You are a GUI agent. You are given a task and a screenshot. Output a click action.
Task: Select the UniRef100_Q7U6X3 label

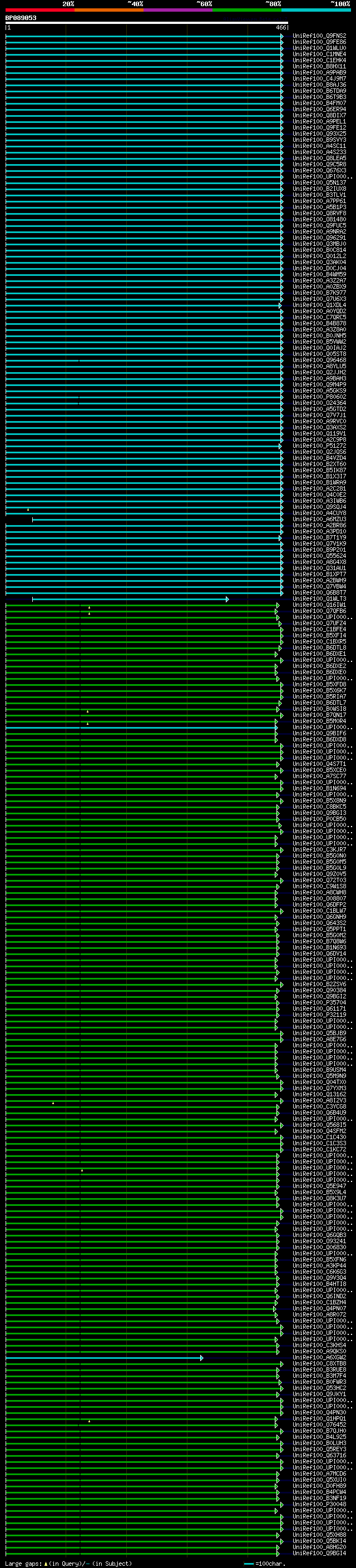pyautogui.click(x=319, y=299)
